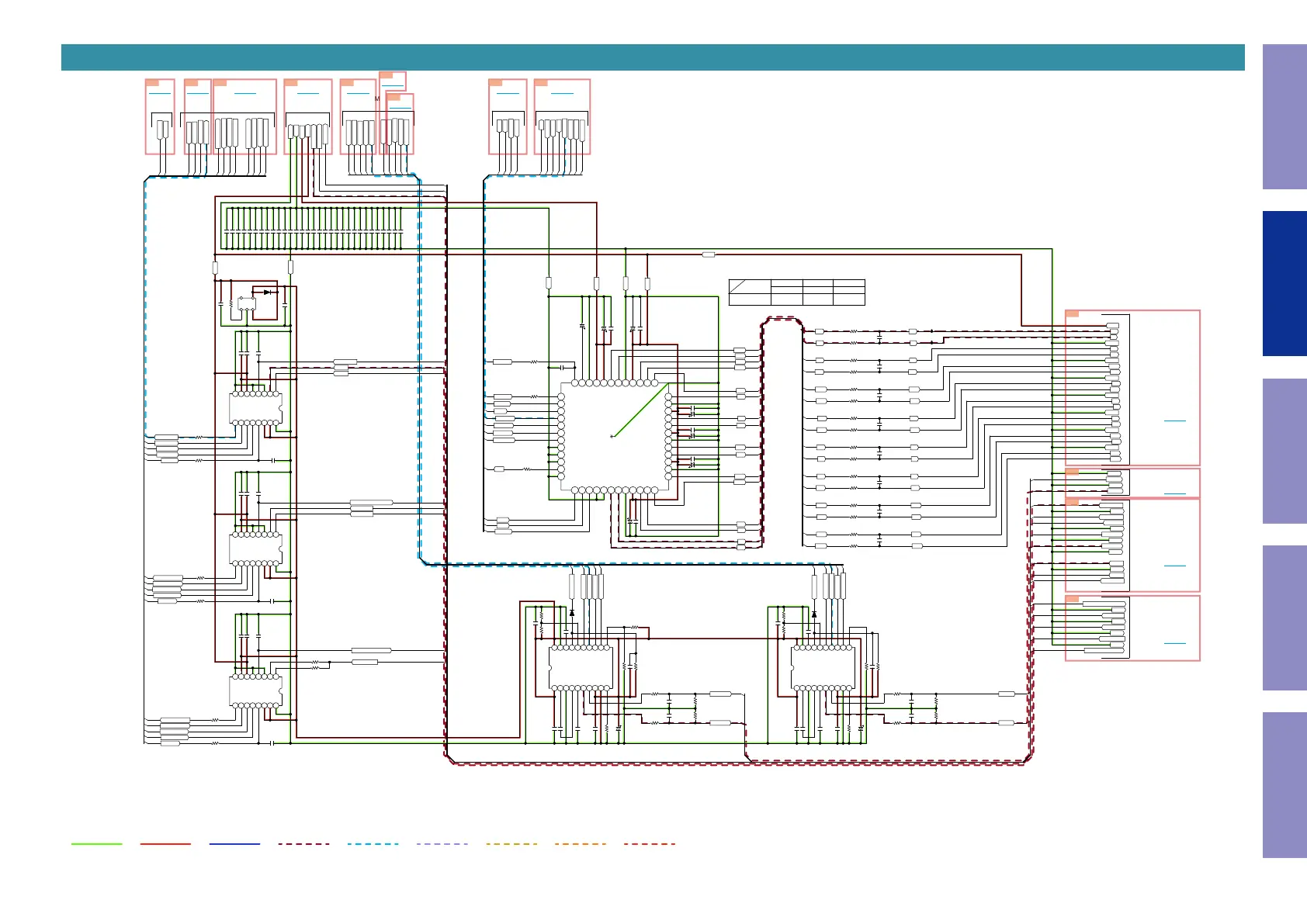Open the dark blue side tab
This screenshot has width=1307, height=924.
1284,283
